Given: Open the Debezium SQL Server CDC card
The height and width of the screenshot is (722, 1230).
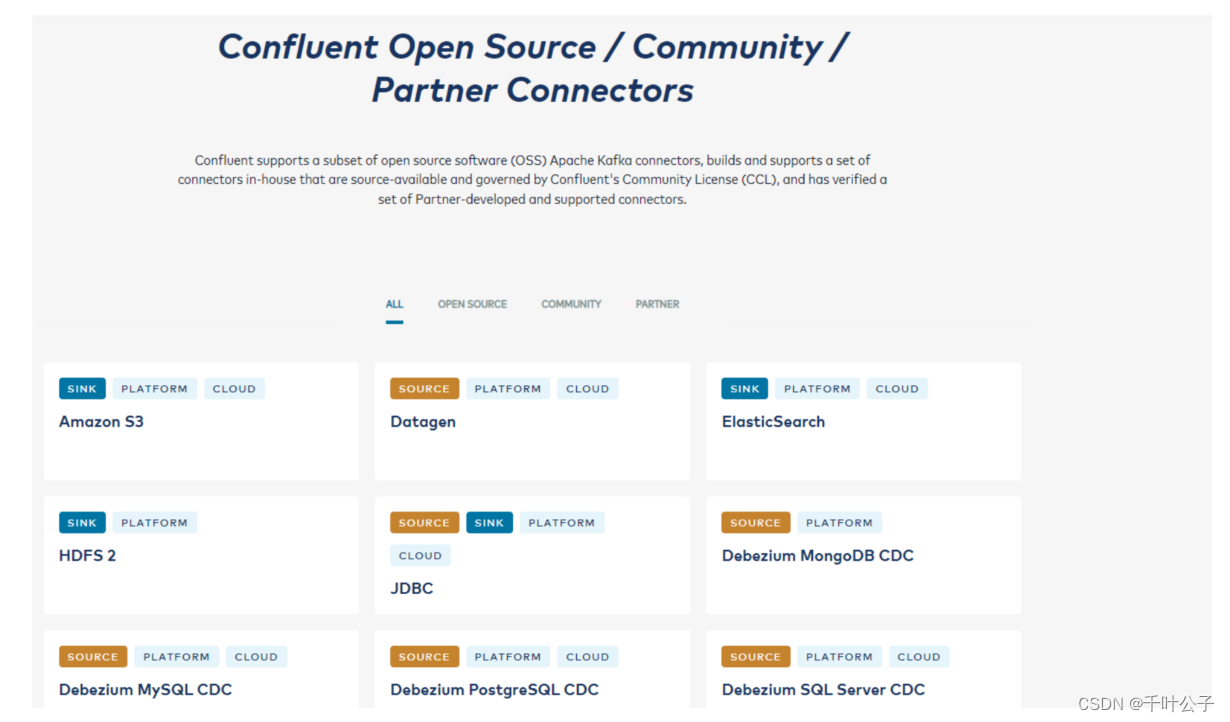Looking at the screenshot, I should pyautogui.click(x=863, y=669).
